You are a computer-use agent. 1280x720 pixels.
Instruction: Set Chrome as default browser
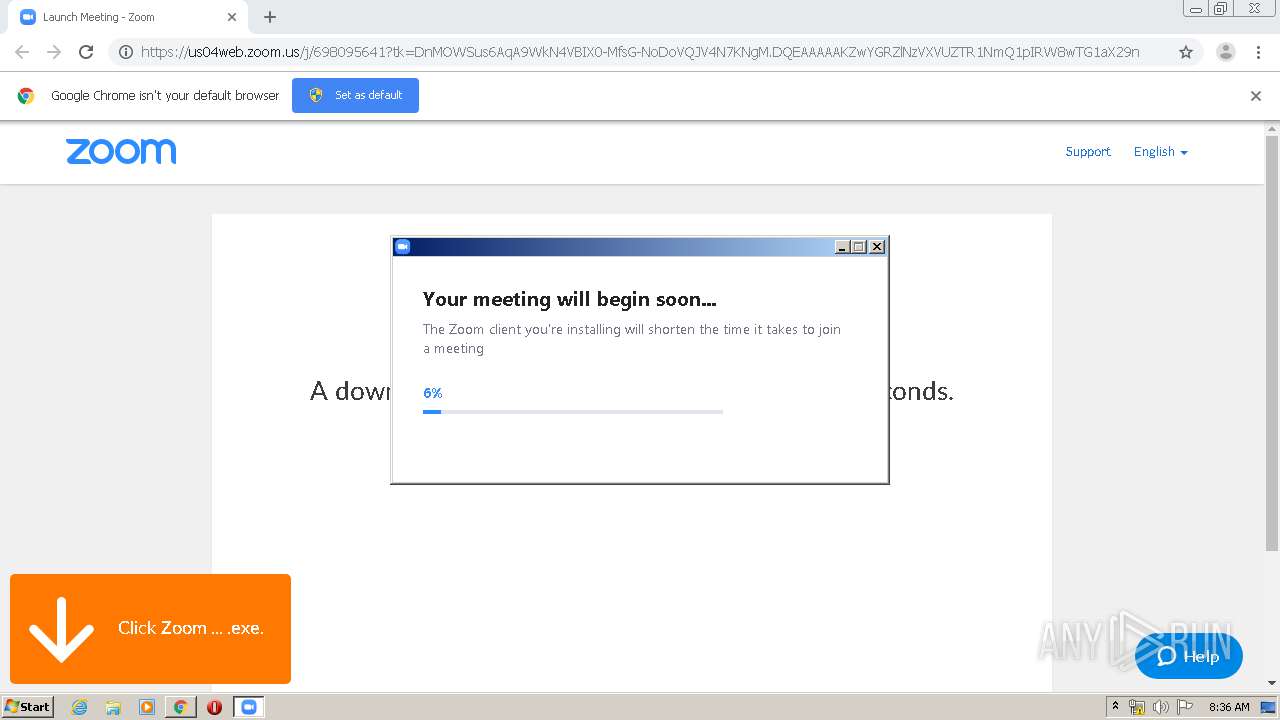tap(355, 95)
